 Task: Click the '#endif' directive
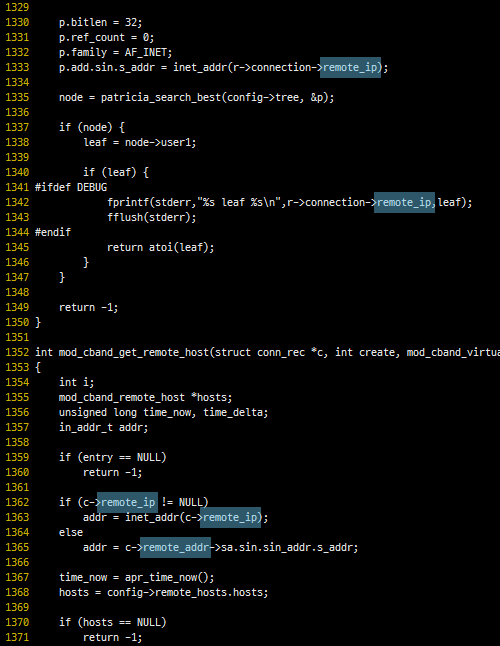53,232
